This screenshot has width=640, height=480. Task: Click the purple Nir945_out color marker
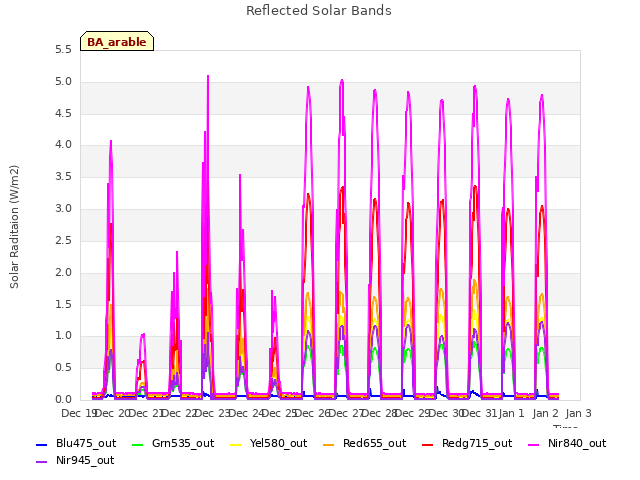click(x=42, y=462)
